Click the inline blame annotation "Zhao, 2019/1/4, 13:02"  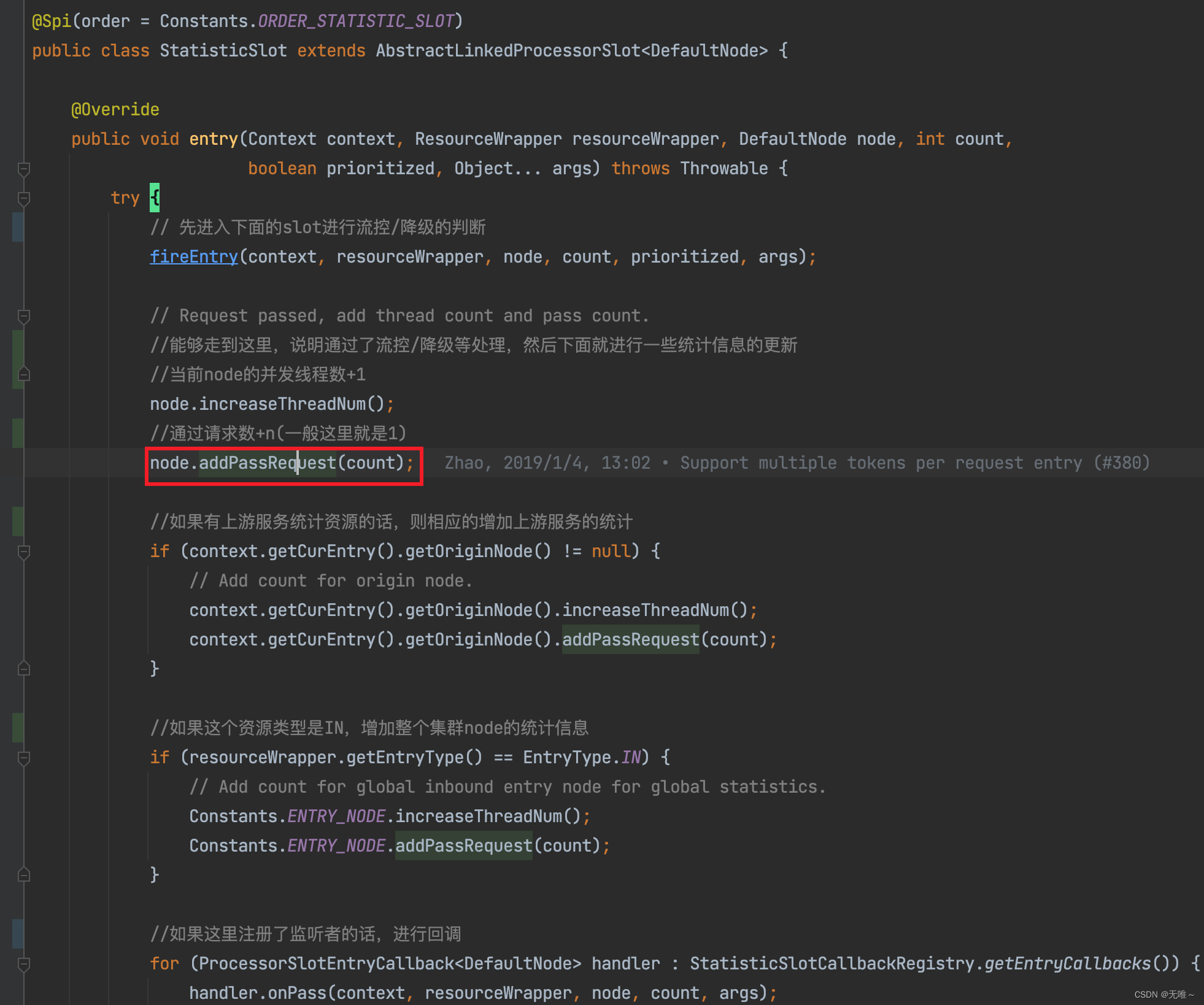(x=547, y=463)
